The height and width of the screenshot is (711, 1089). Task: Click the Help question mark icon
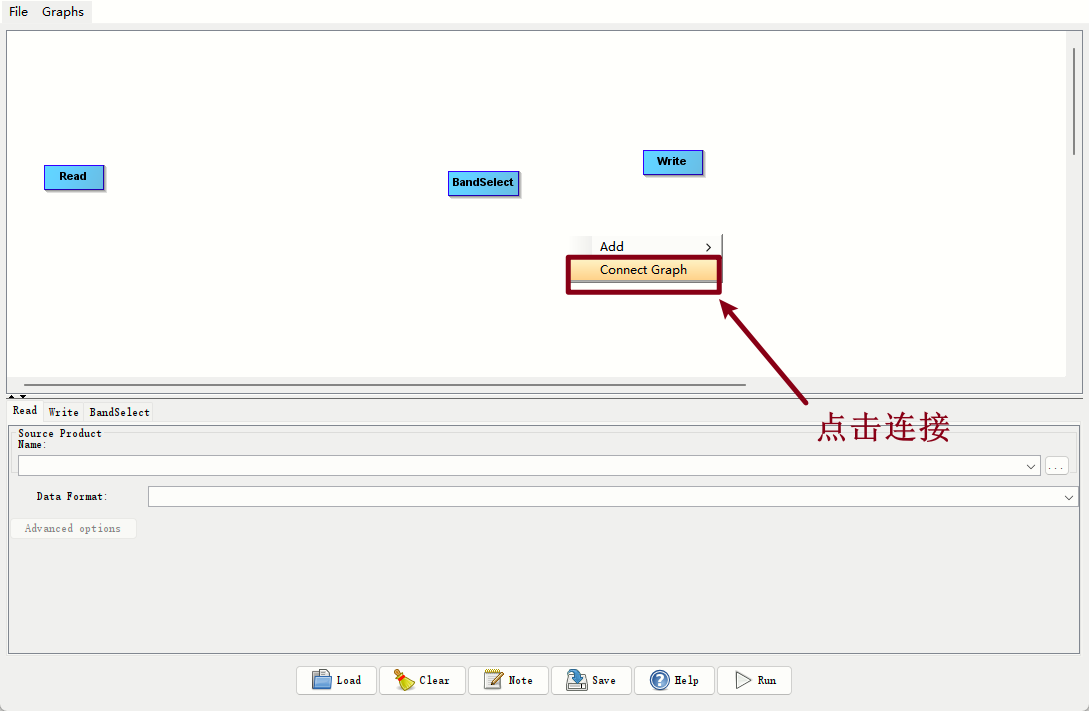pyautogui.click(x=659, y=680)
